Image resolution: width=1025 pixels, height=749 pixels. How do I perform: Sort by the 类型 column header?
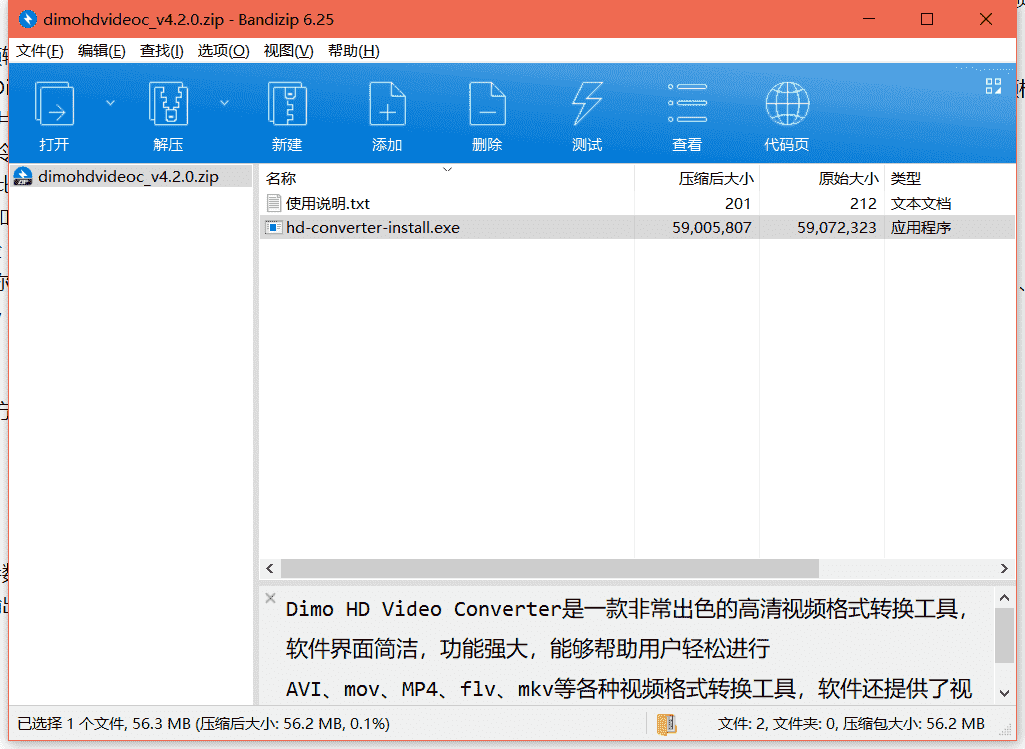[950, 178]
